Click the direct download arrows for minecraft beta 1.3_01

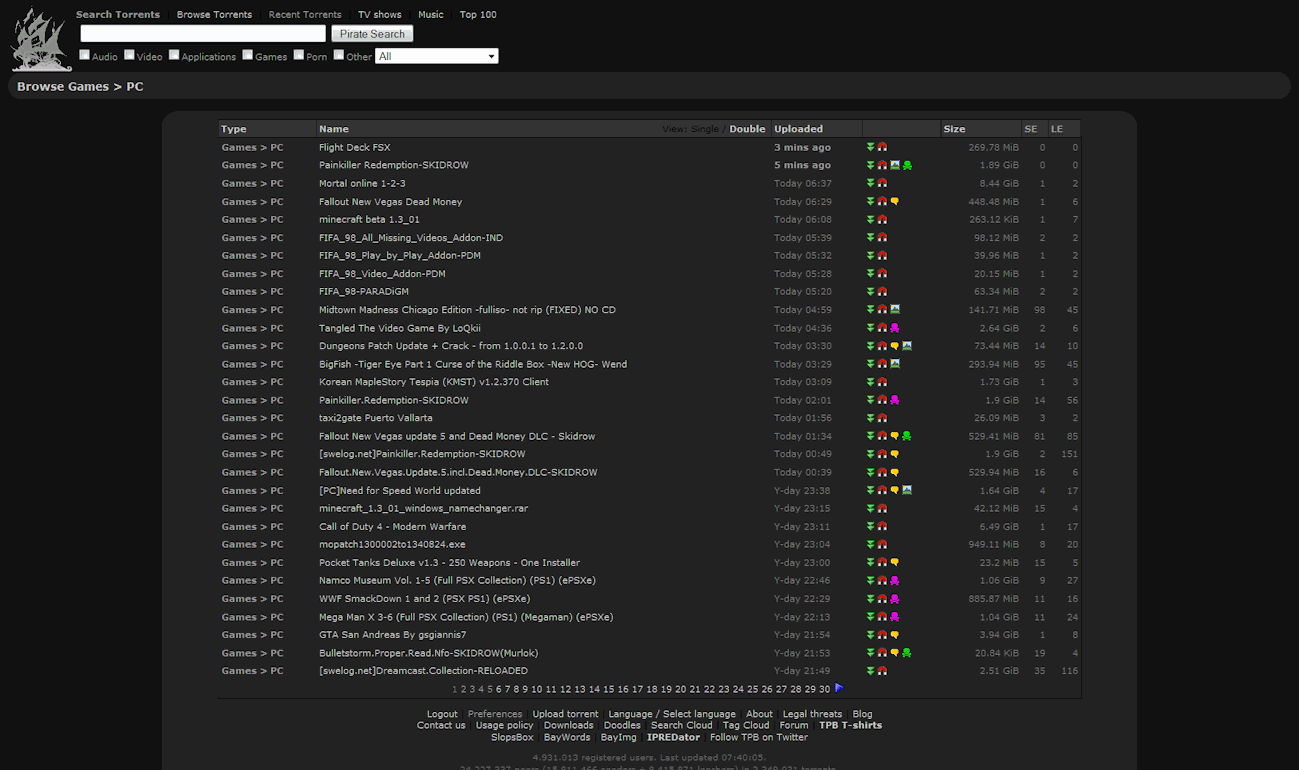point(870,219)
